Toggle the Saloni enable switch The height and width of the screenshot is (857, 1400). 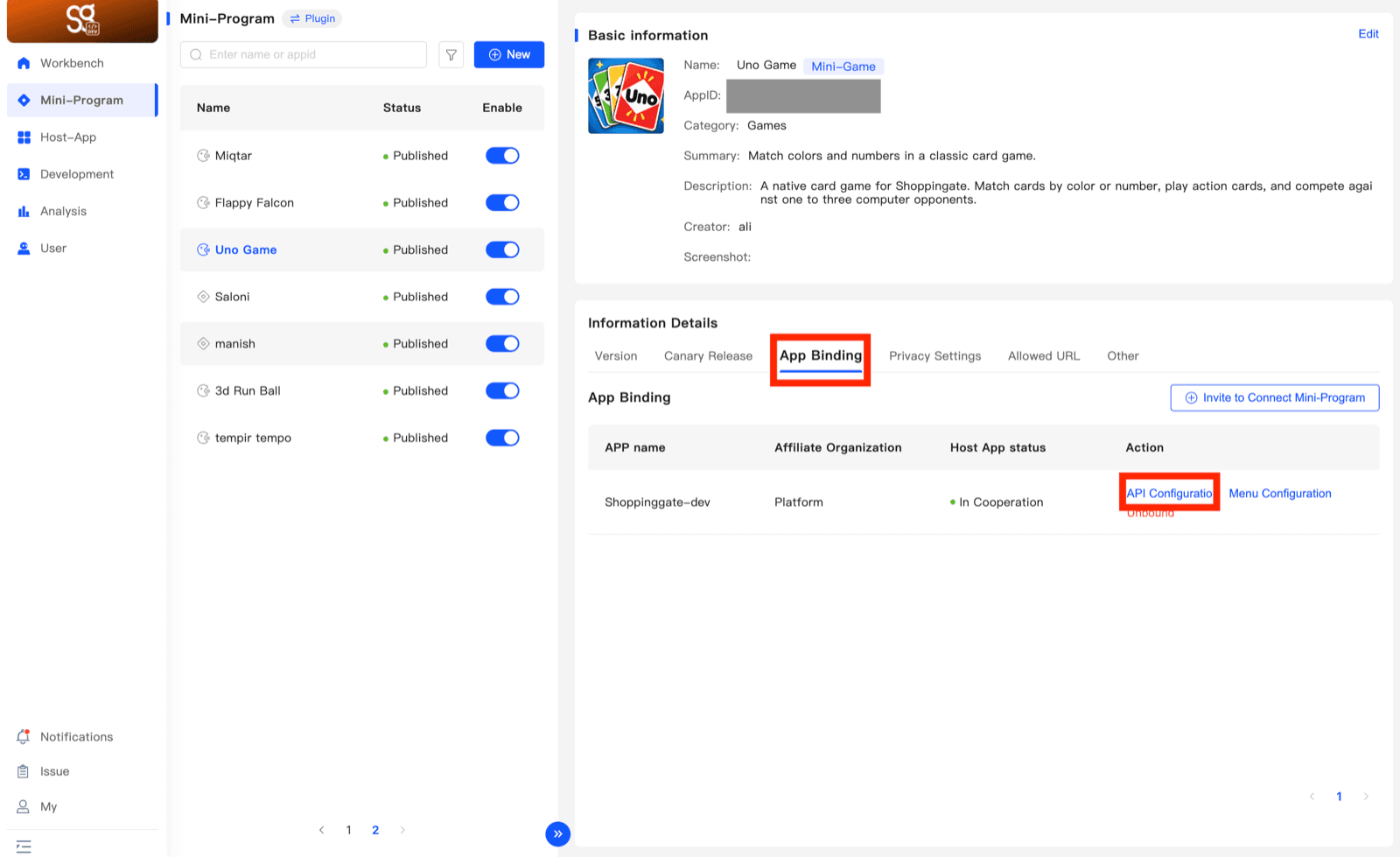click(502, 297)
